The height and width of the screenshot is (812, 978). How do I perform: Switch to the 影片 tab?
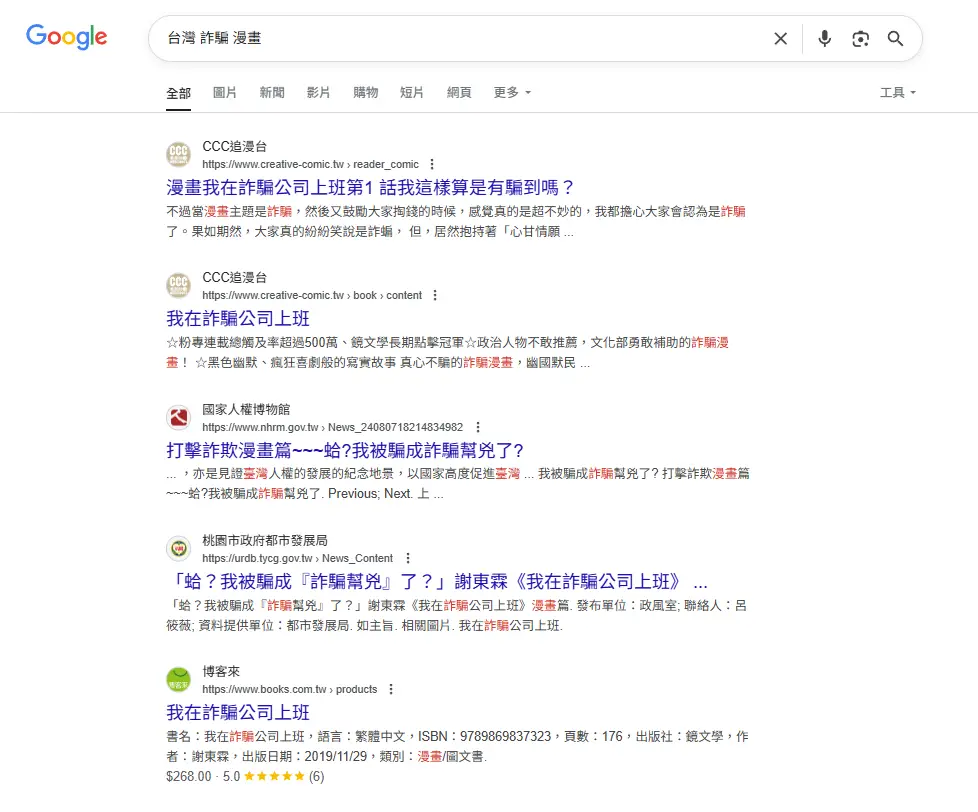click(x=318, y=93)
